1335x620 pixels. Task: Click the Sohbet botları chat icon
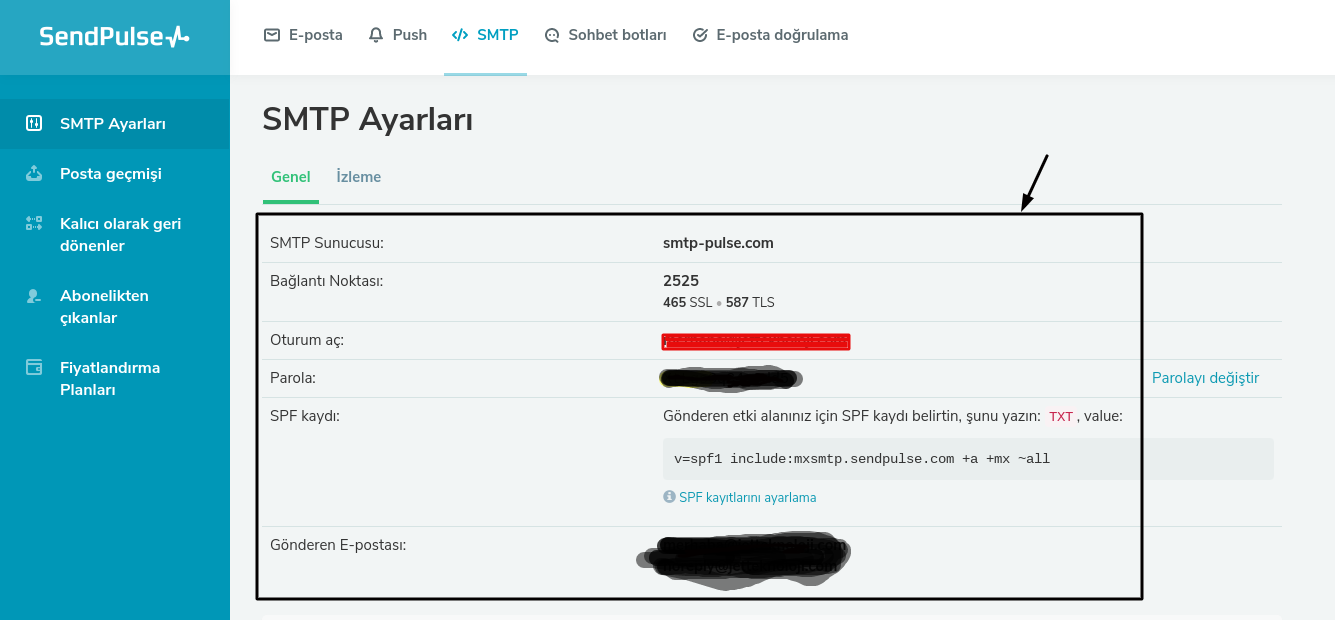pyautogui.click(x=552, y=35)
